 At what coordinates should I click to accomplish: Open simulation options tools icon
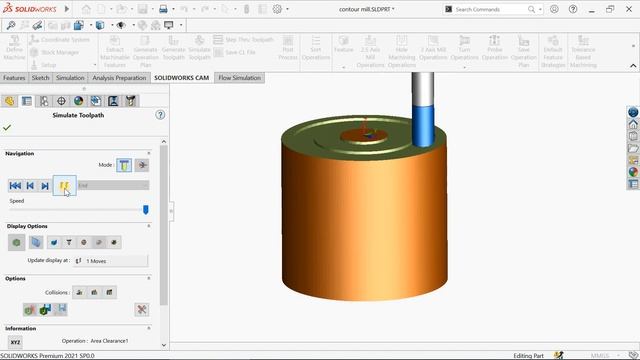click(142, 310)
